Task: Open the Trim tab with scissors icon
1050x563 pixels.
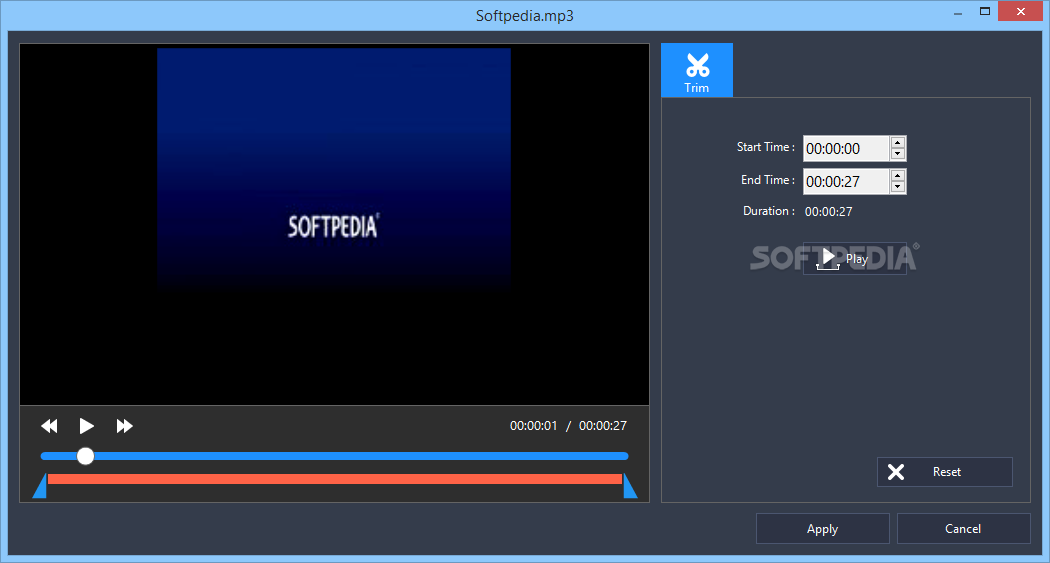Action: pyautogui.click(x=697, y=70)
